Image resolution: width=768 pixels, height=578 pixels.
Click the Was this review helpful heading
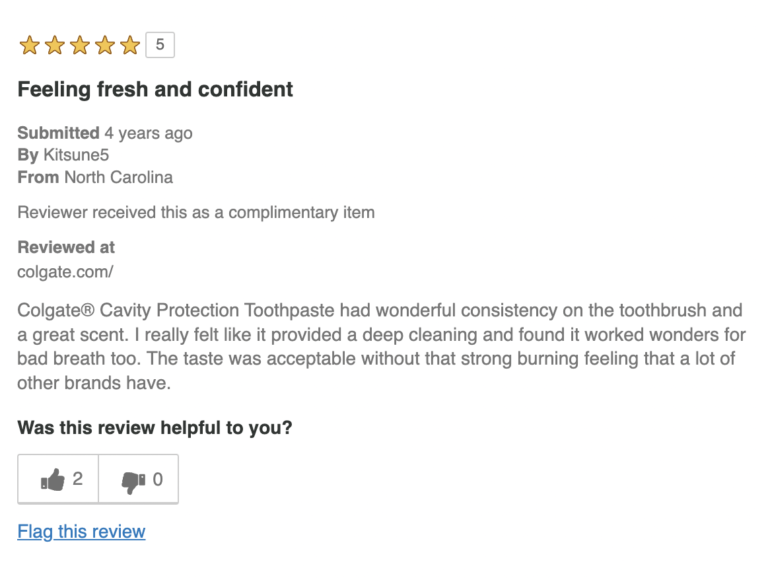point(155,428)
